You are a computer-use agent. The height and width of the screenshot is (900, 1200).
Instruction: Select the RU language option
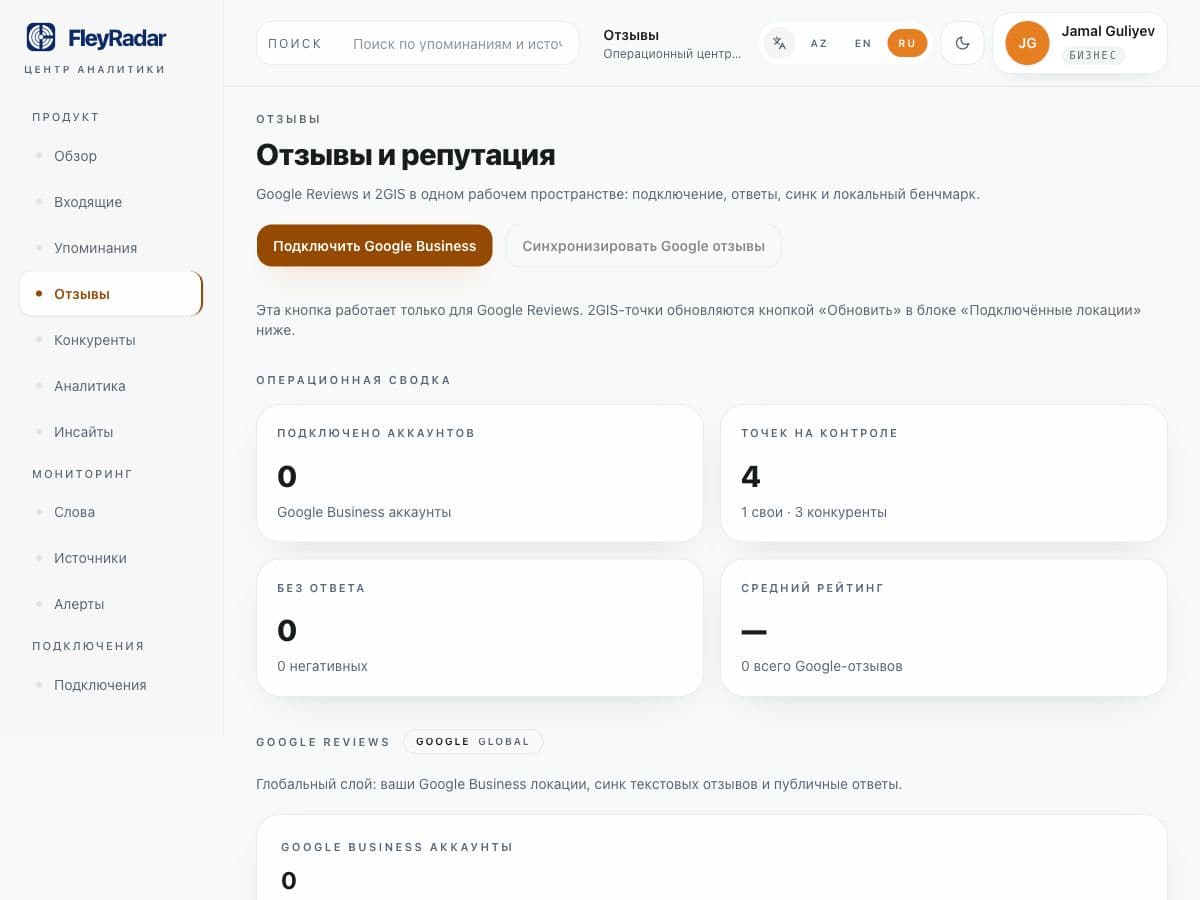coord(907,43)
